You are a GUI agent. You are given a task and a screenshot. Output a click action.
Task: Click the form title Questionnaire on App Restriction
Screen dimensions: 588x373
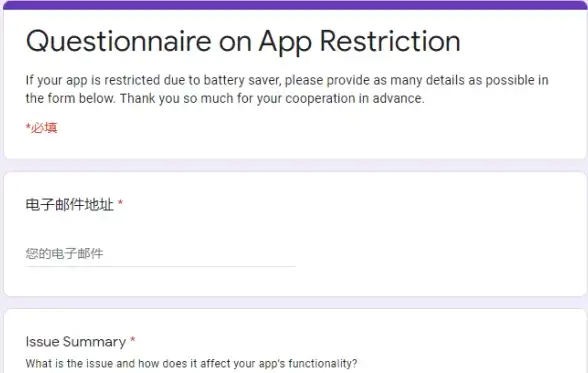tap(243, 41)
